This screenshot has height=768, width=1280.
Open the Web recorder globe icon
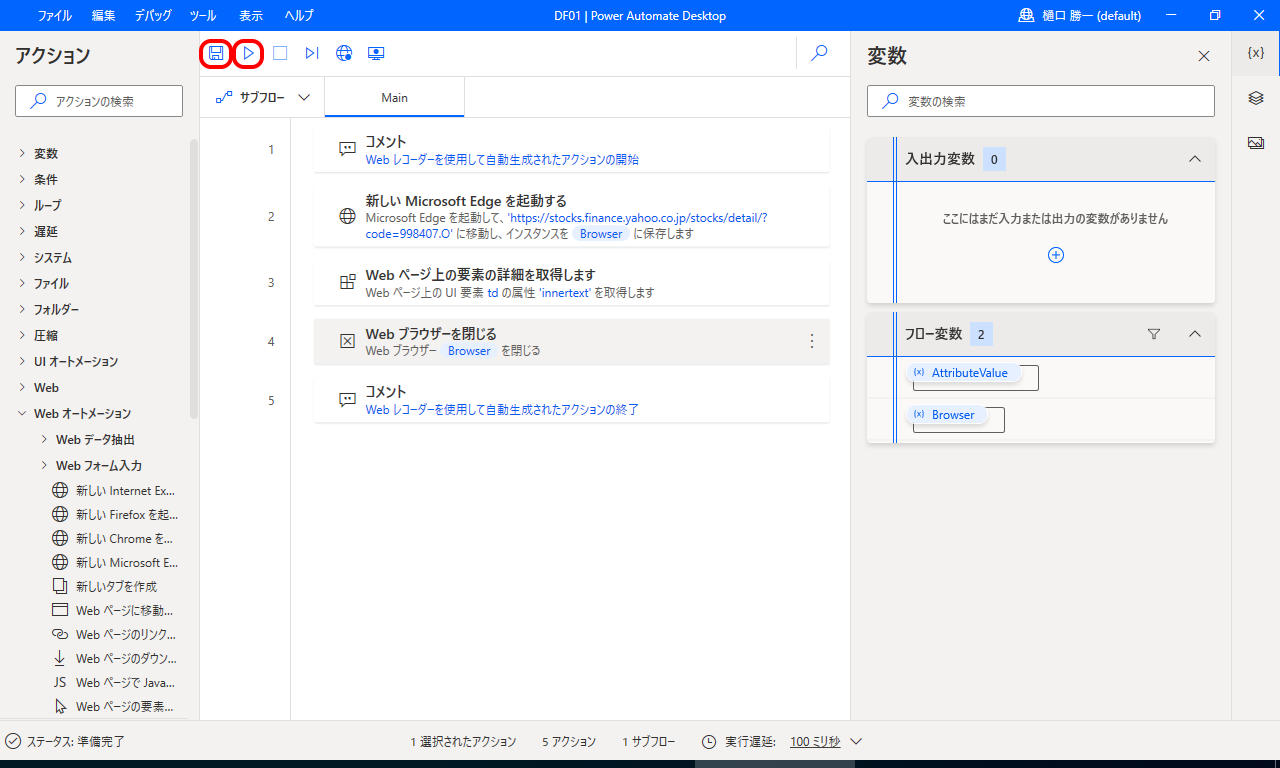[x=344, y=53]
